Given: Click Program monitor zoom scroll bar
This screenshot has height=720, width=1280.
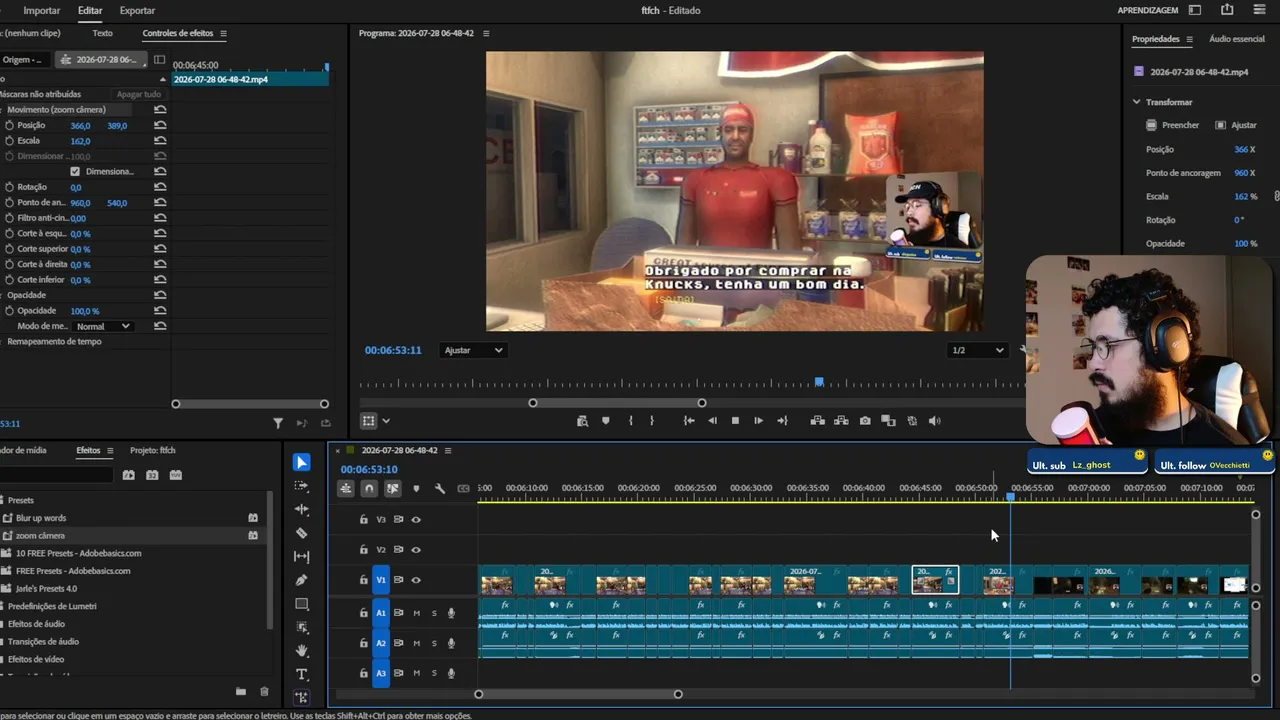Looking at the screenshot, I should [617, 403].
